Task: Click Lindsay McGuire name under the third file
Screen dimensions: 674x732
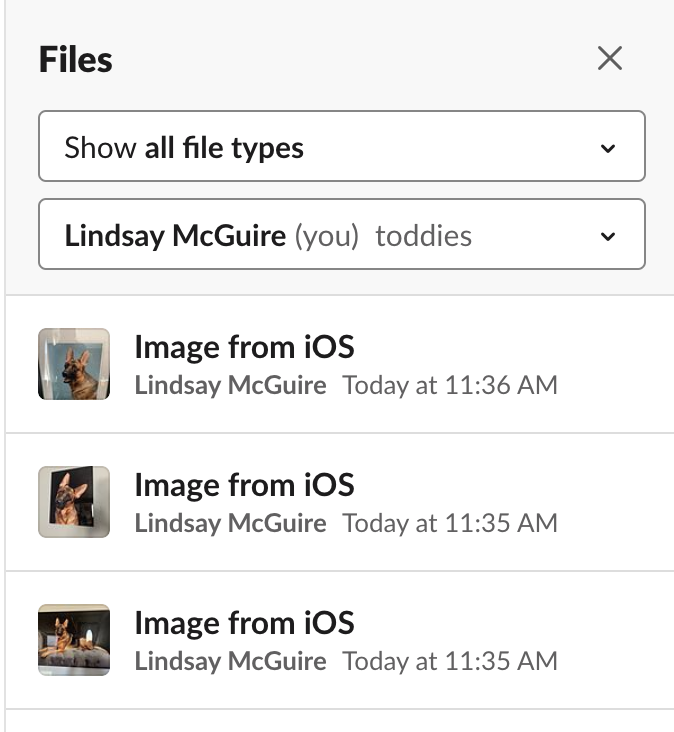Action: click(x=231, y=661)
